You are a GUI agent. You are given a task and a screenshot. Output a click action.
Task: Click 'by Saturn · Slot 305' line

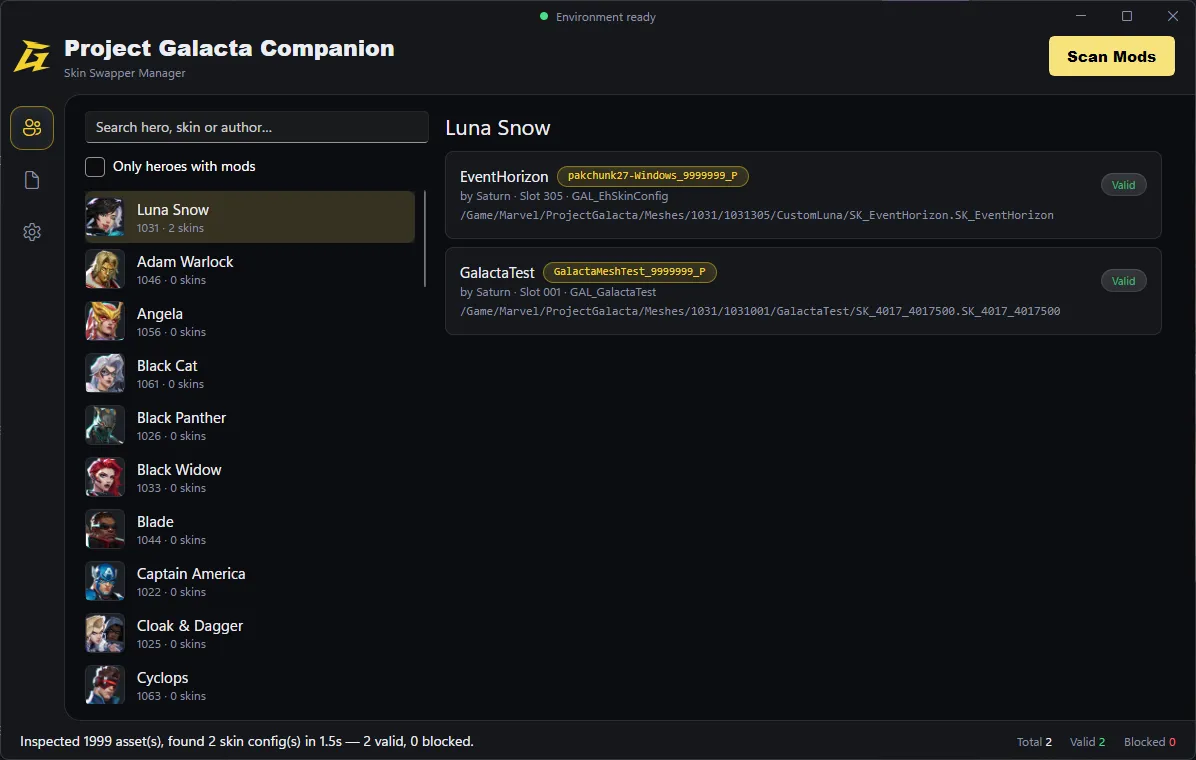click(x=564, y=196)
